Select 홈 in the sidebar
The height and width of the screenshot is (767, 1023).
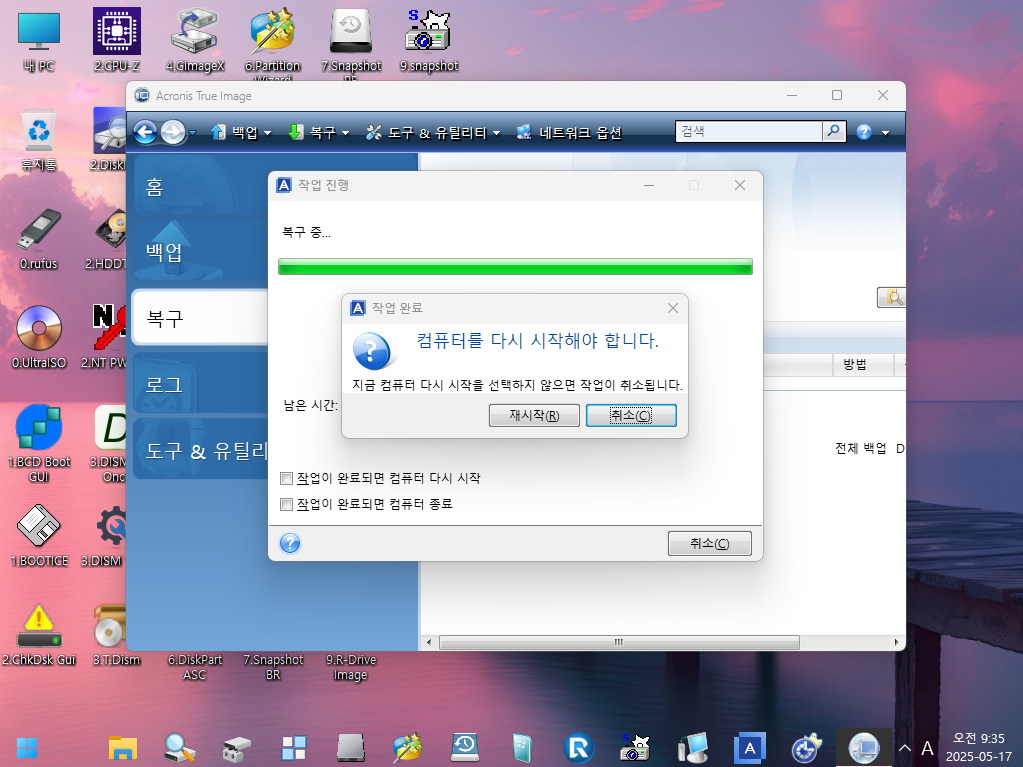(199, 187)
